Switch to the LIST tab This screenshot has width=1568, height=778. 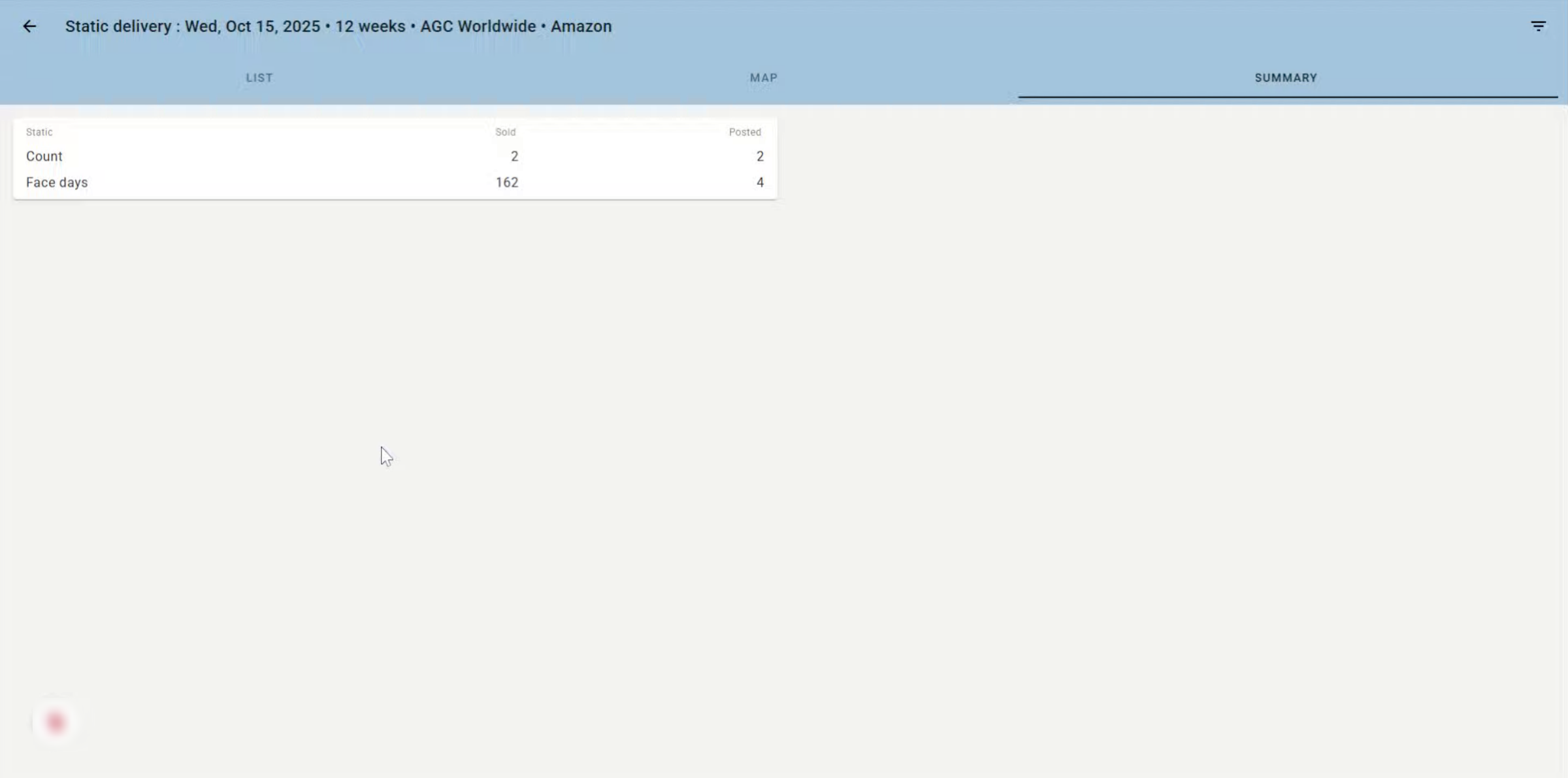coord(259,78)
